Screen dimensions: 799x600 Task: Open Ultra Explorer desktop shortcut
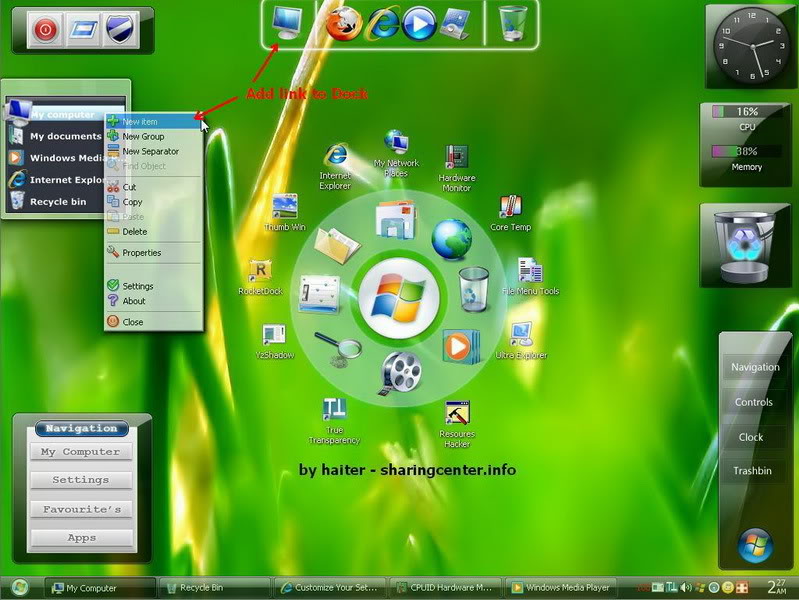(x=521, y=341)
